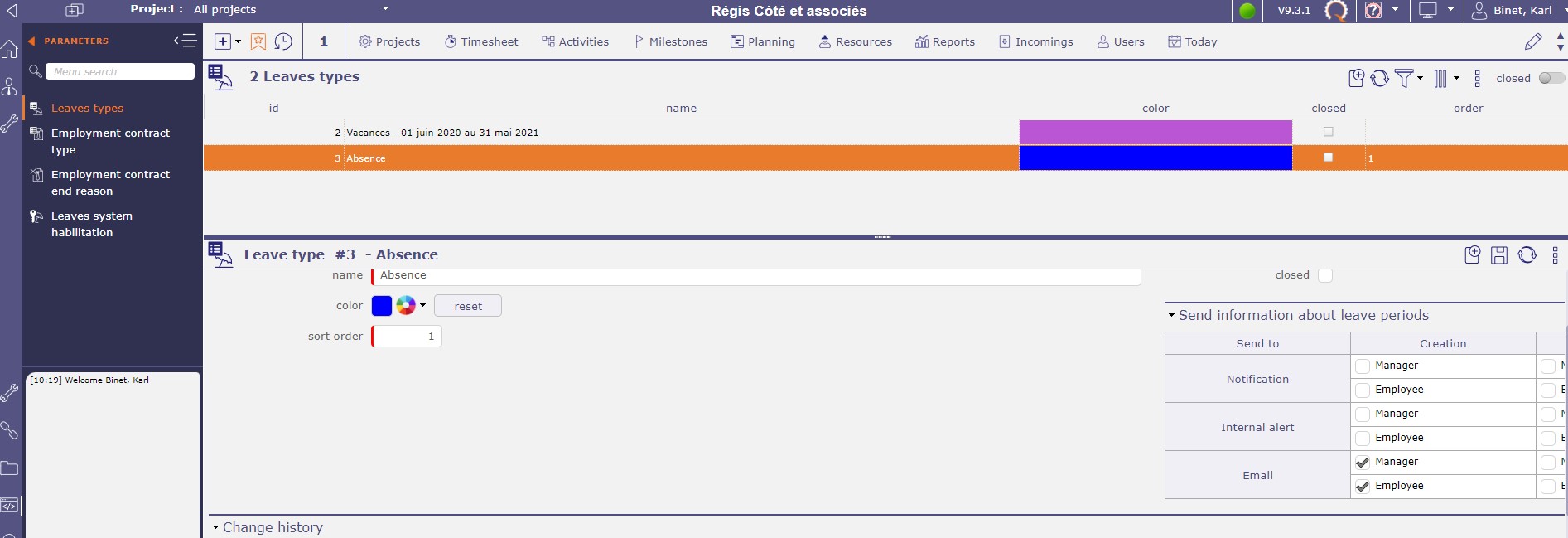Open the Timesheet menu
The image size is (1568, 538).
481,41
